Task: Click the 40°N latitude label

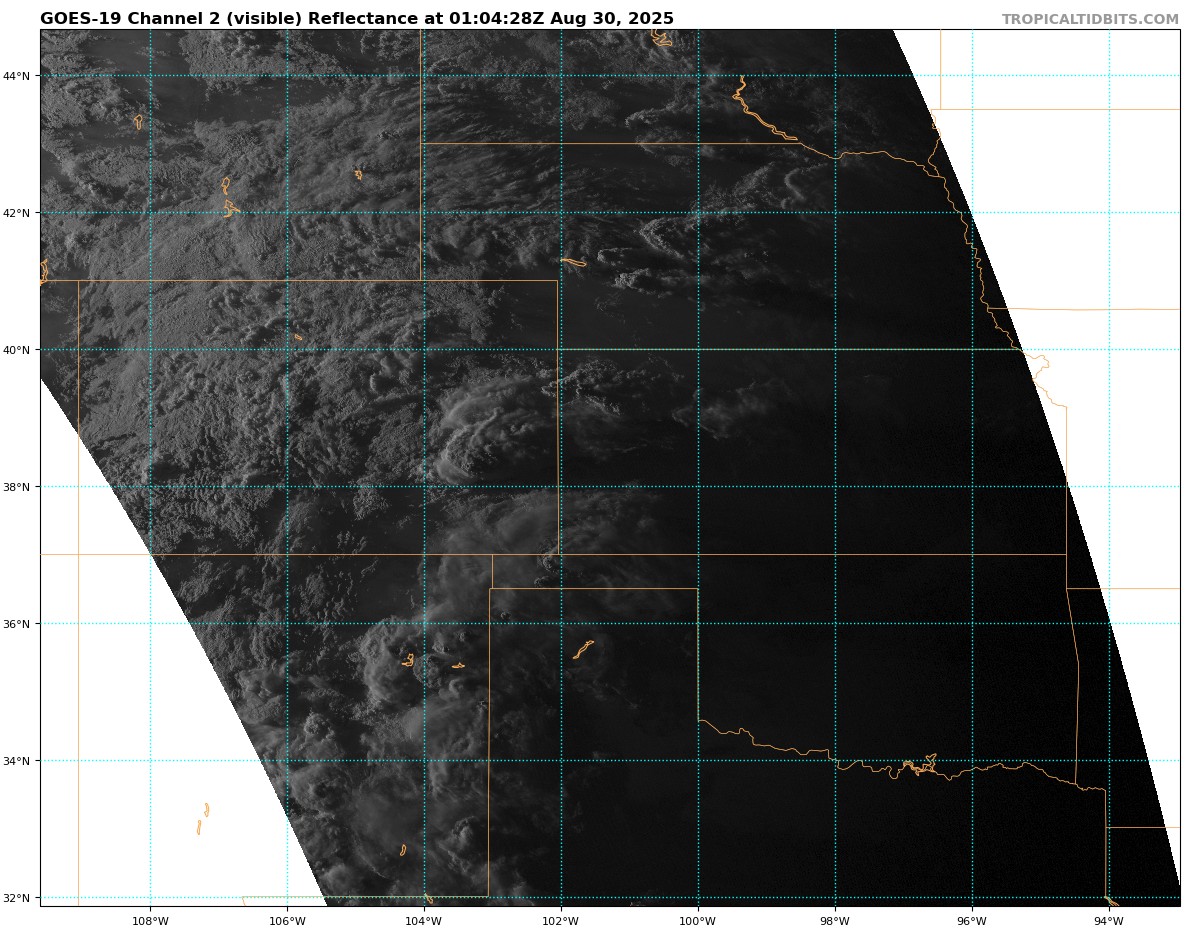Action: (x=17, y=350)
